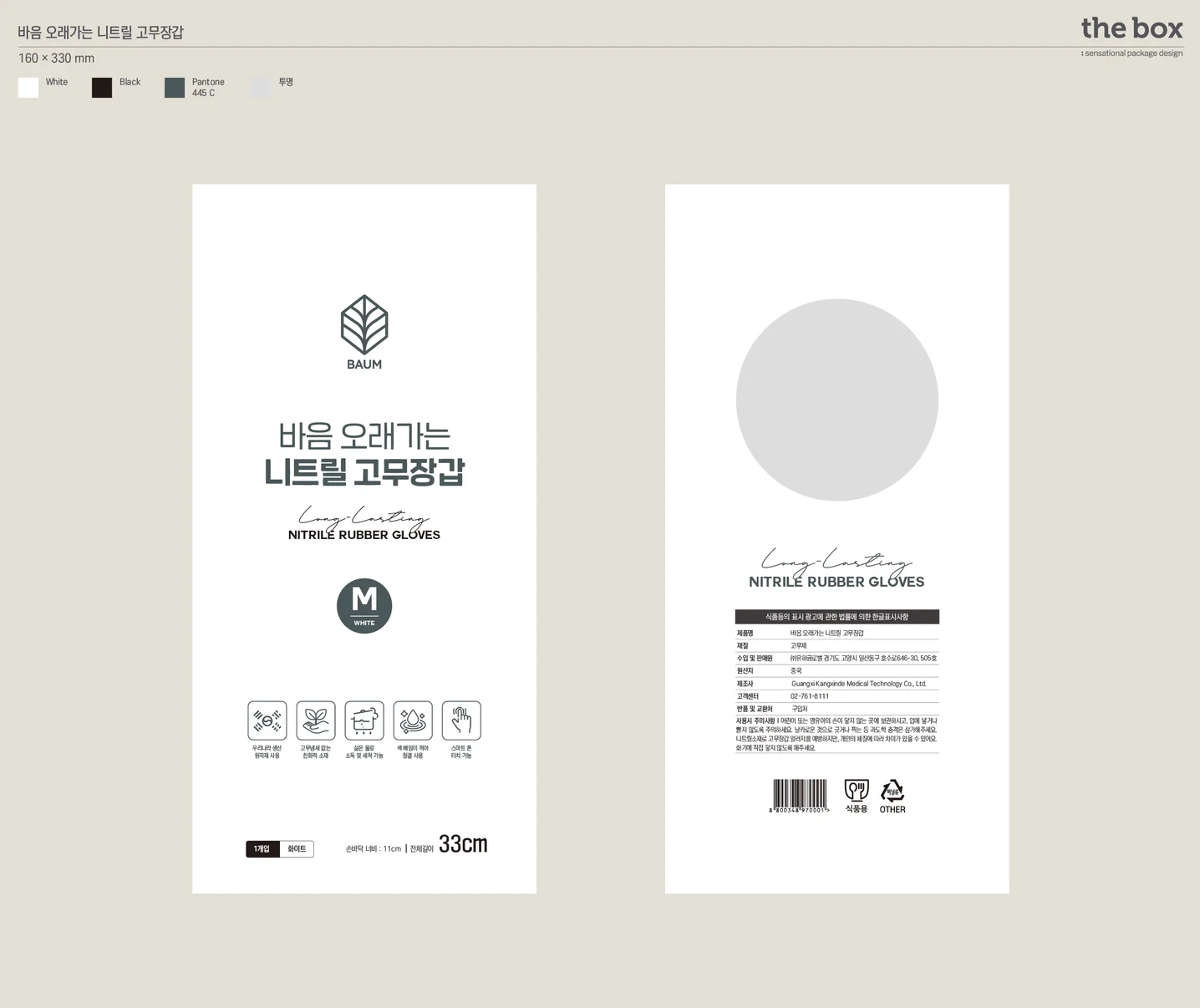The image size is (1200, 1008).
Task: Select the 투명 transparent swatch
Action: point(261,88)
